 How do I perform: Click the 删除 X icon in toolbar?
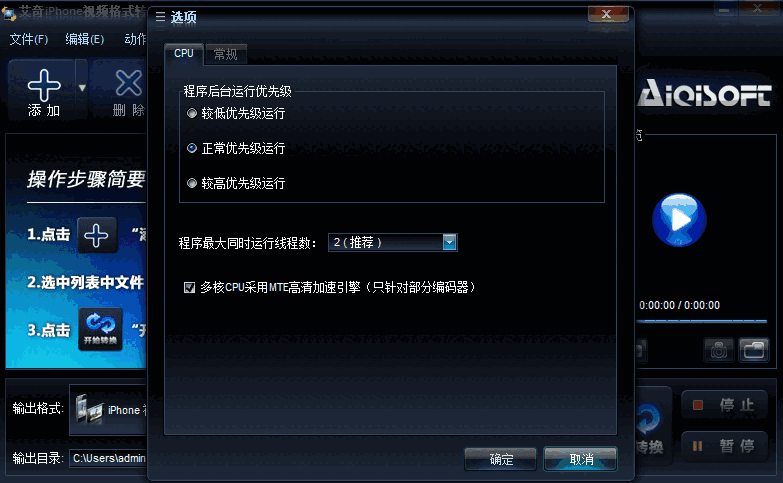pyautogui.click(x=128, y=83)
